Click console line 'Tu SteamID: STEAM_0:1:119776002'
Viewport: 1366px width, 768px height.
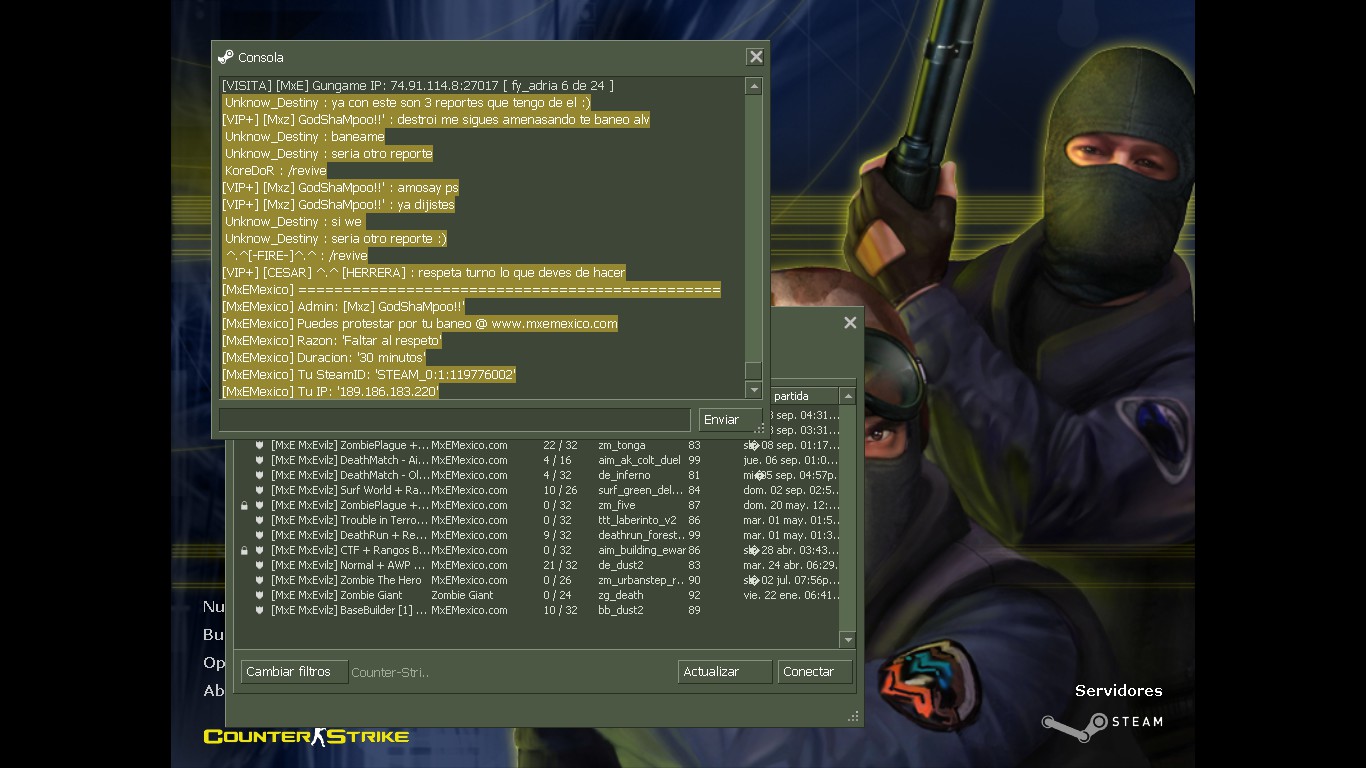[369, 375]
